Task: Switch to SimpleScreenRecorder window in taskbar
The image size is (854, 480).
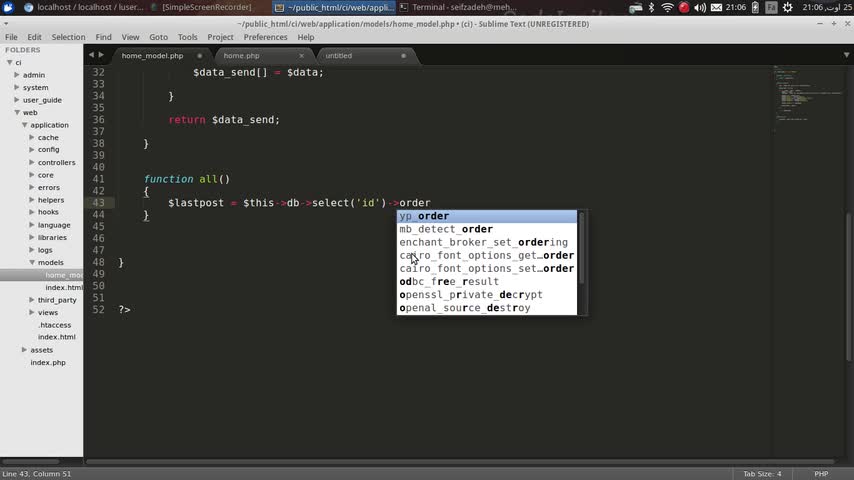Action: [202, 7]
